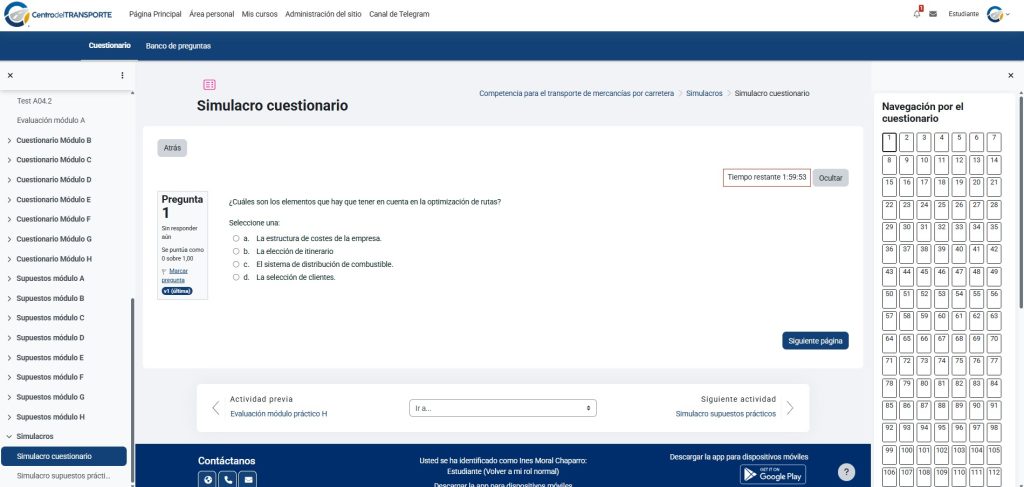
Task: Open the user avatar menu
Action: (x=999, y=14)
